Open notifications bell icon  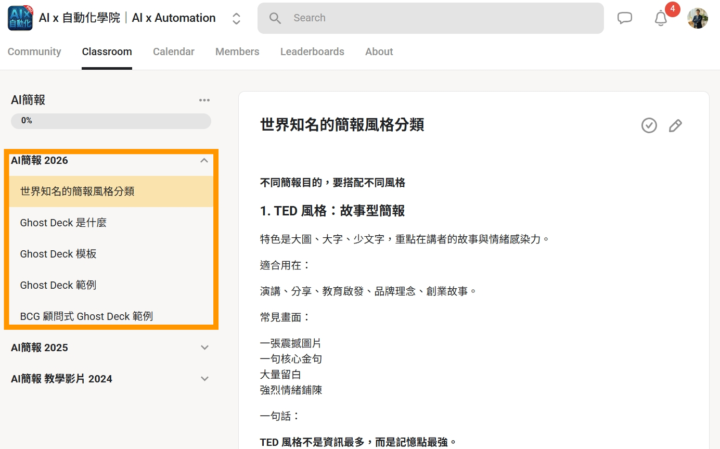coord(661,18)
